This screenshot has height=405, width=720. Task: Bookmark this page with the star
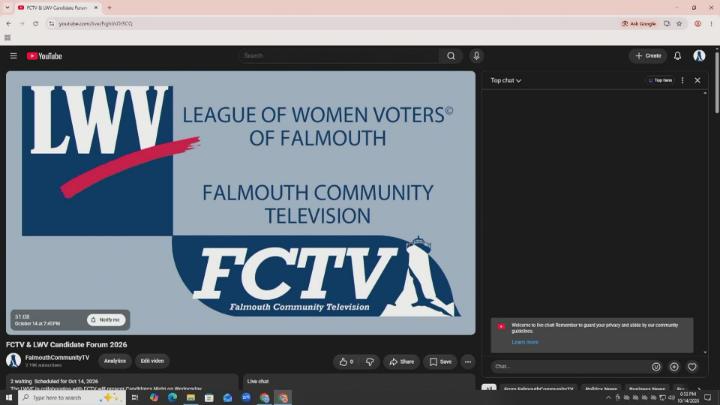click(679, 23)
